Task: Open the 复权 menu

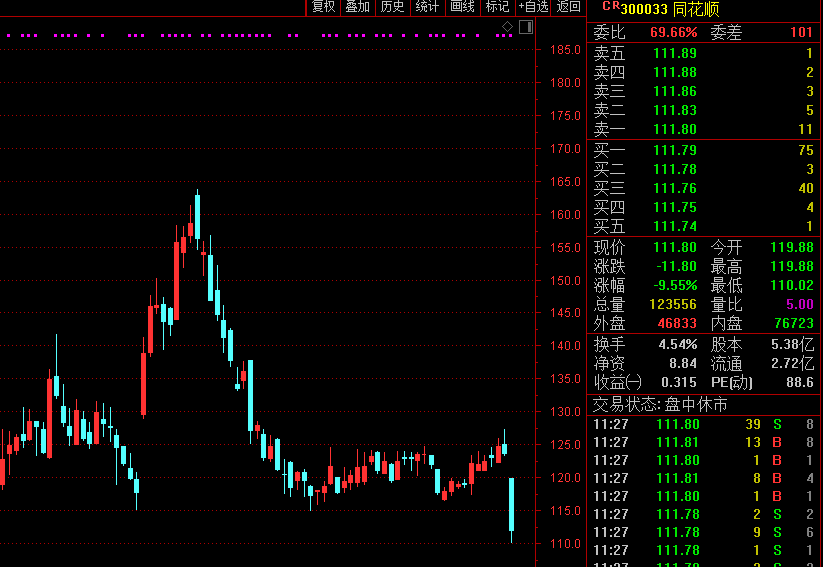Action: [x=323, y=7]
